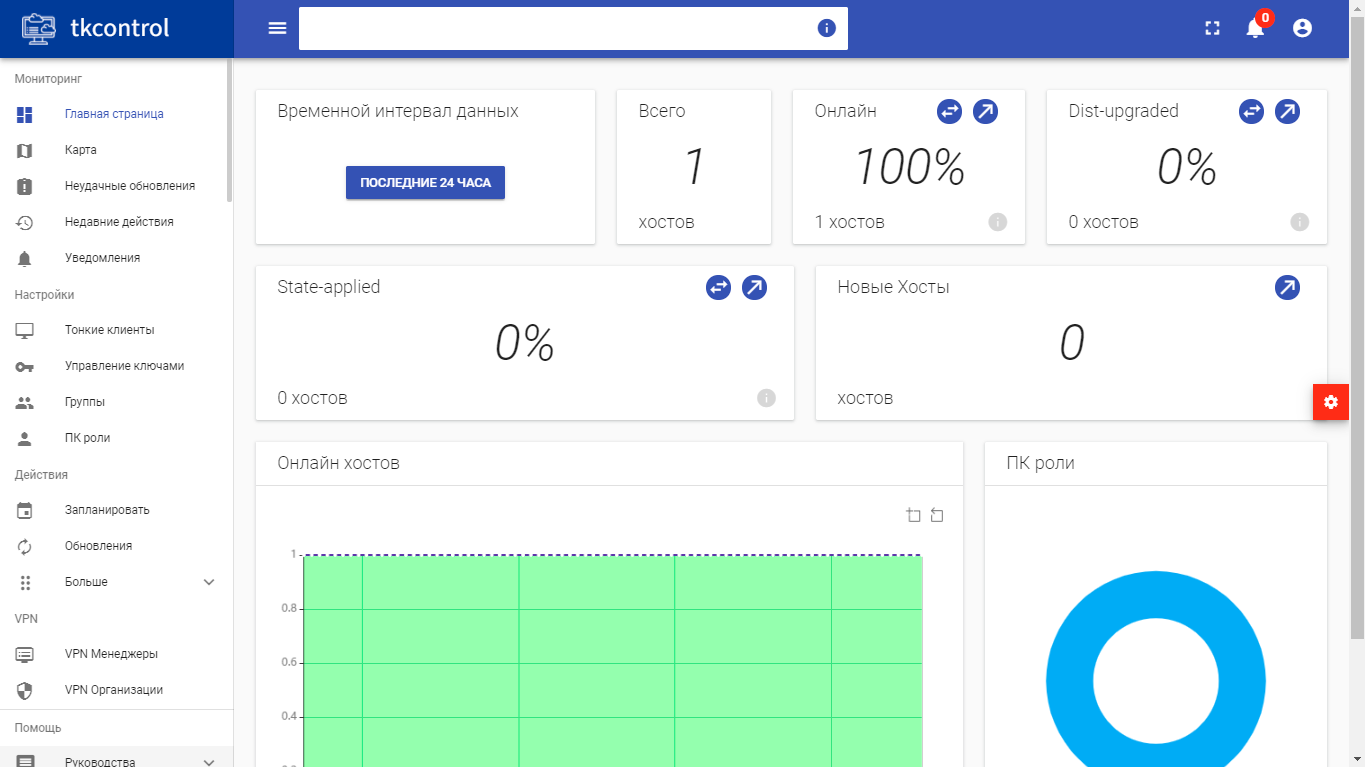This screenshot has width=1365, height=767.
Task: Toggle the Dist-upgraded card swap icon
Action: click(x=1251, y=112)
